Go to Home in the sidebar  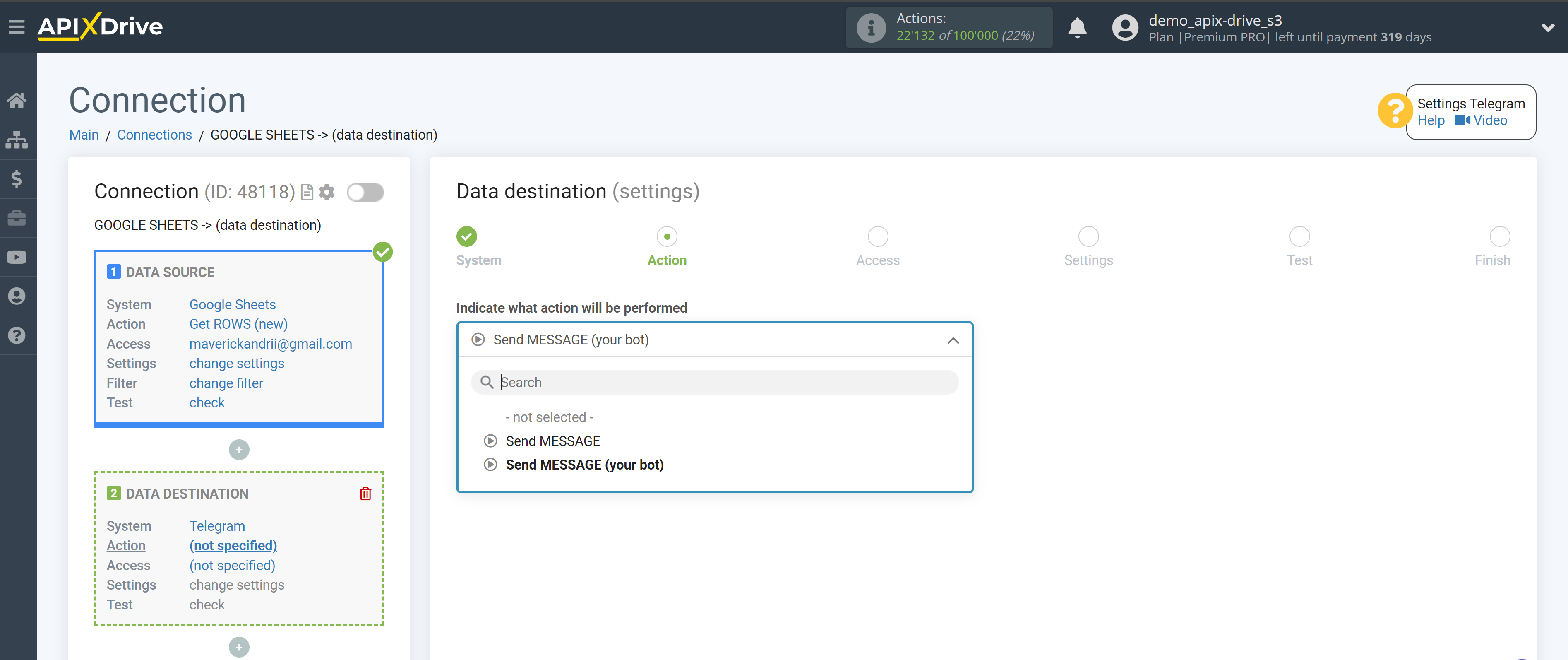point(17,101)
